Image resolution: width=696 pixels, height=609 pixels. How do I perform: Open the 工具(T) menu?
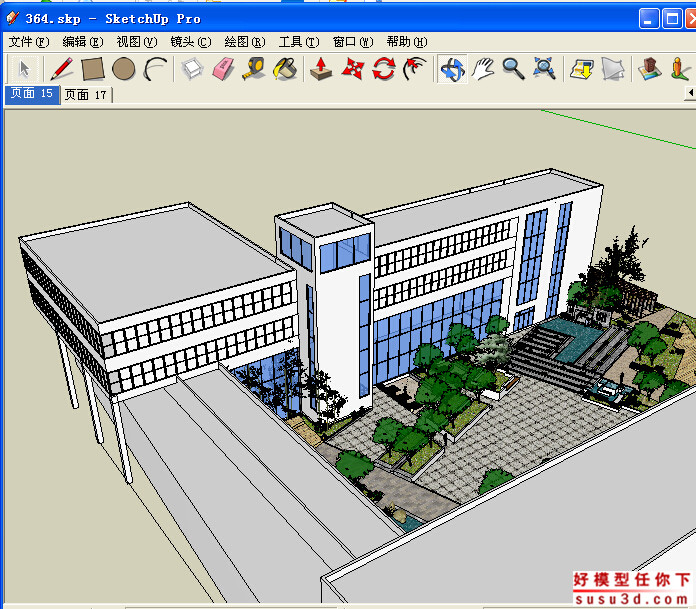coord(299,42)
